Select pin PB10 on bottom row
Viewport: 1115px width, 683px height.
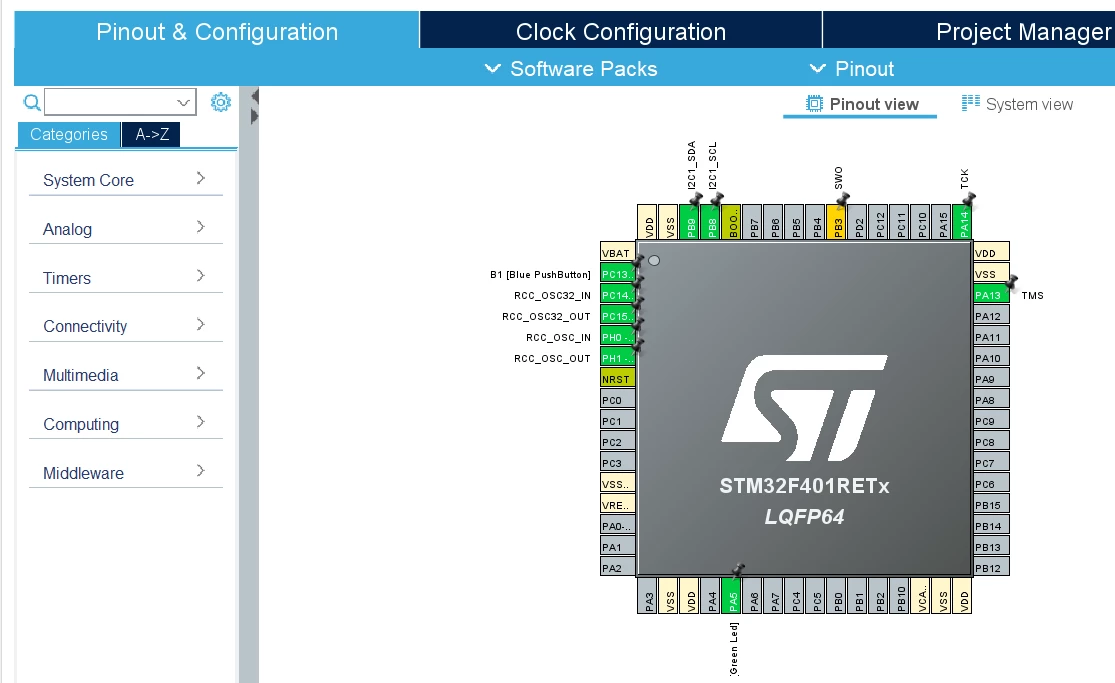pos(900,595)
